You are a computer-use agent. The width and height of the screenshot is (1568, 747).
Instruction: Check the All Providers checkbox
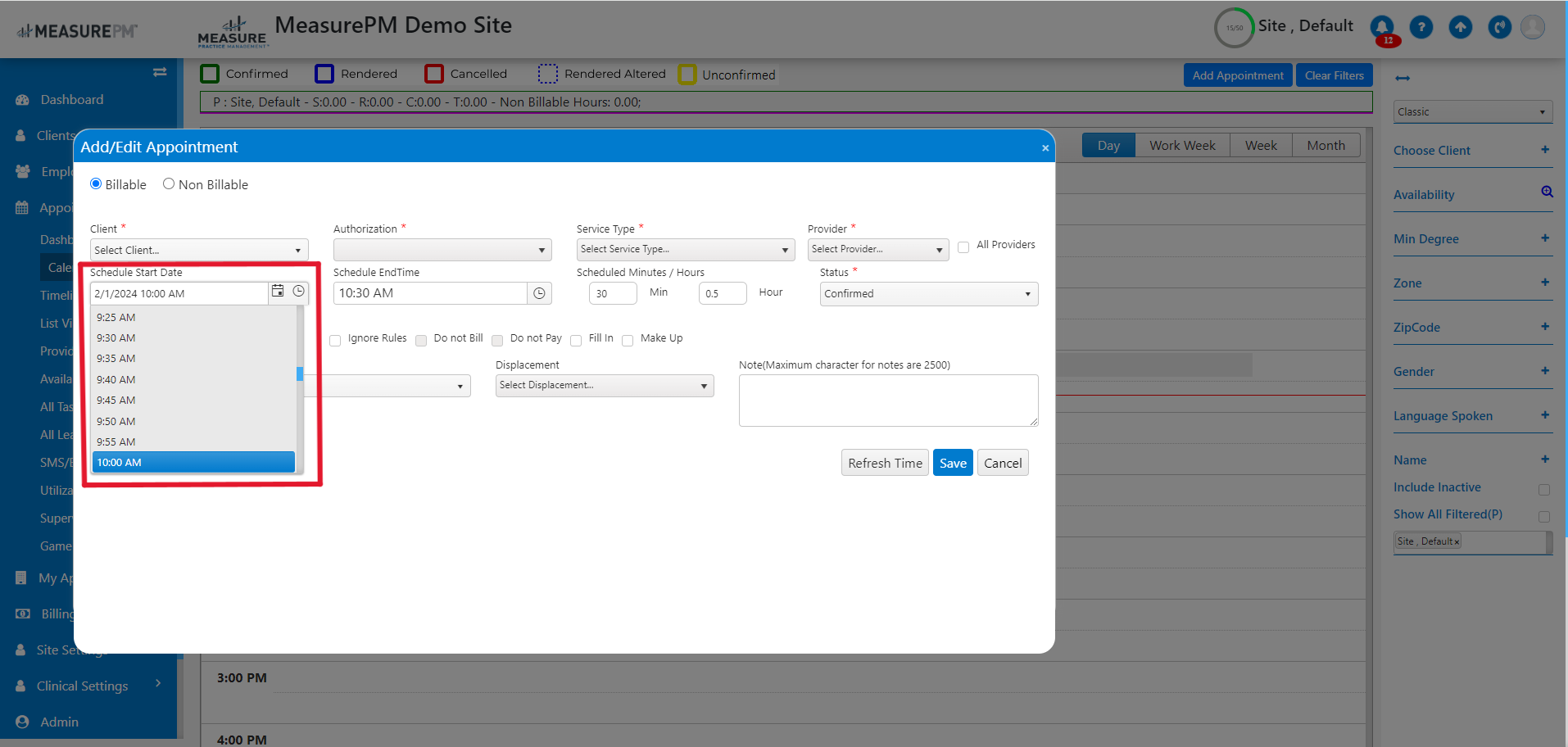point(963,247)
